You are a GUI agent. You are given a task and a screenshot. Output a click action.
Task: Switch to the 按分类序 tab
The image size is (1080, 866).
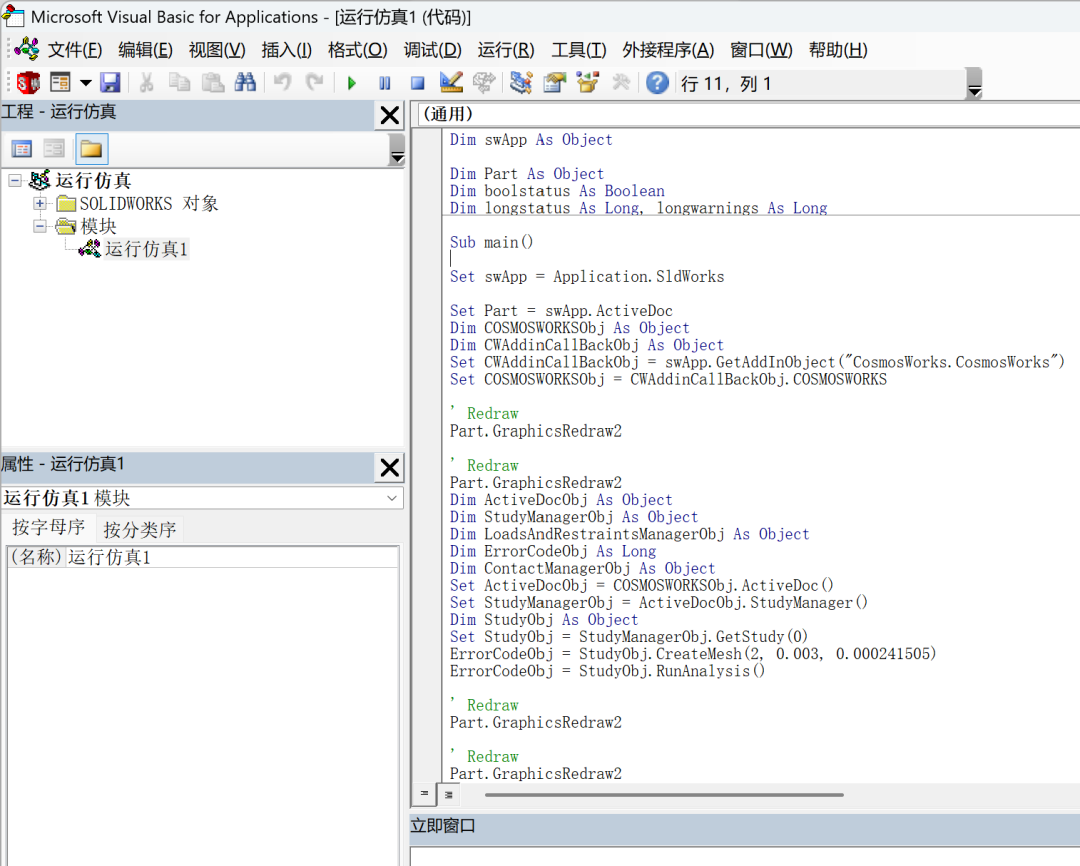click(140, 530)
